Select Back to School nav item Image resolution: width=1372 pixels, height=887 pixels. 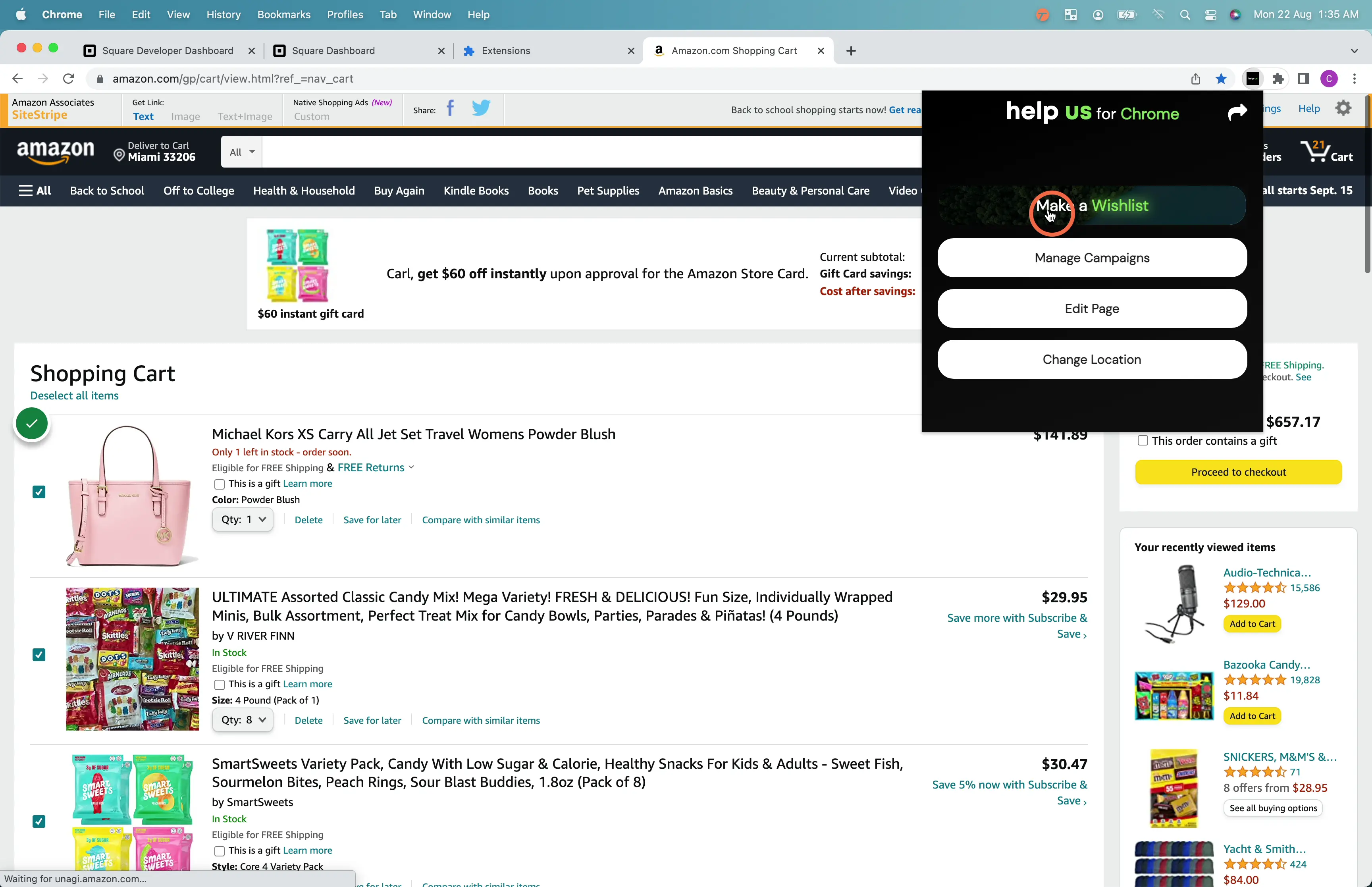pos(107,191)
